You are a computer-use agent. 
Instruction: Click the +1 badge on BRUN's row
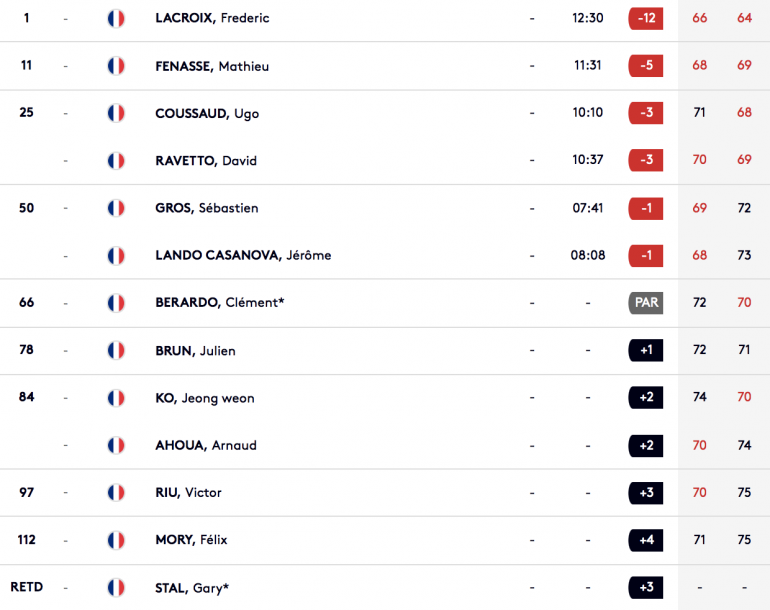(x=646, y=350)
